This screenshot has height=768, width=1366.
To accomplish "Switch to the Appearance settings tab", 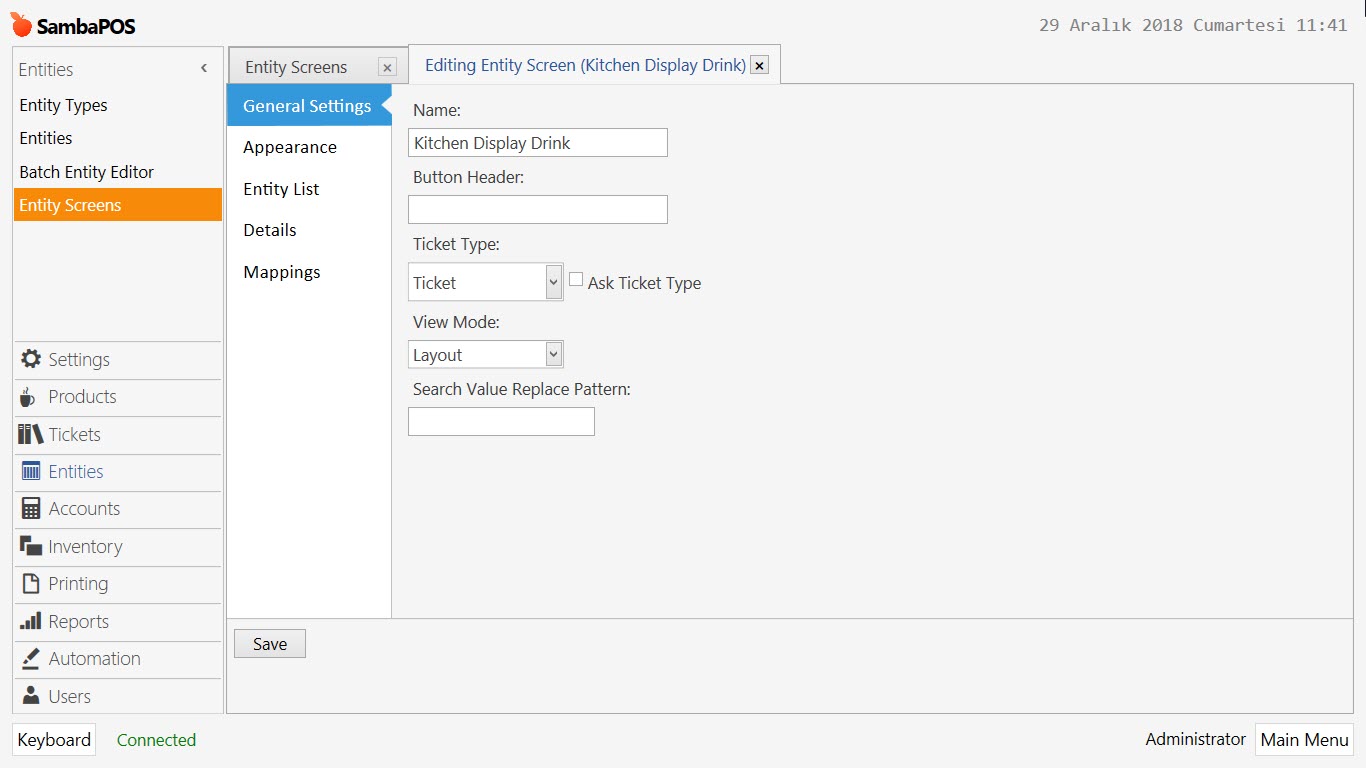I will click(x=290, y=147).
